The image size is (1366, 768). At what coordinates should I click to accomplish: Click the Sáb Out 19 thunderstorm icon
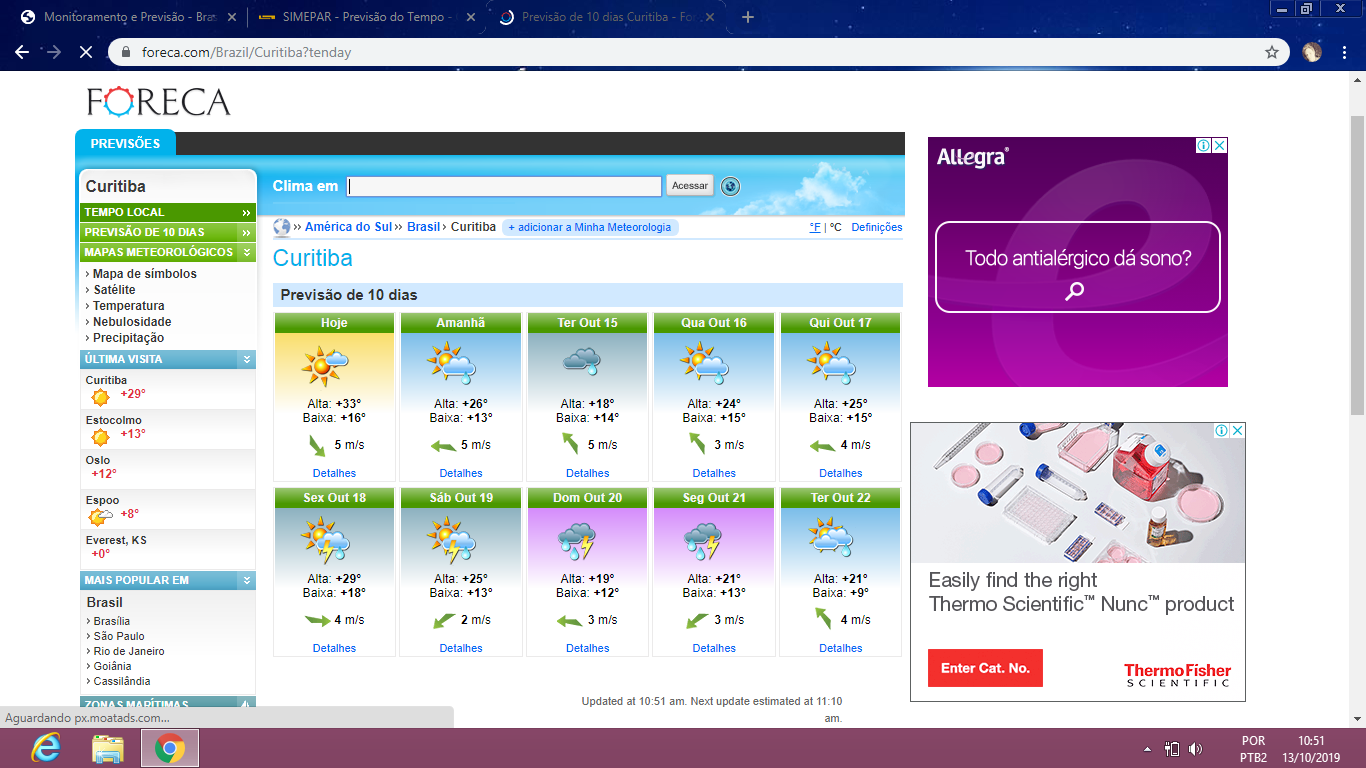coord(451,540)
